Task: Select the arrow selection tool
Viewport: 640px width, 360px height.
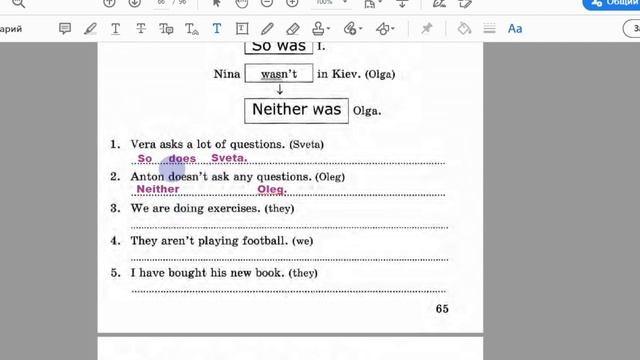Action: coord(216,3)
